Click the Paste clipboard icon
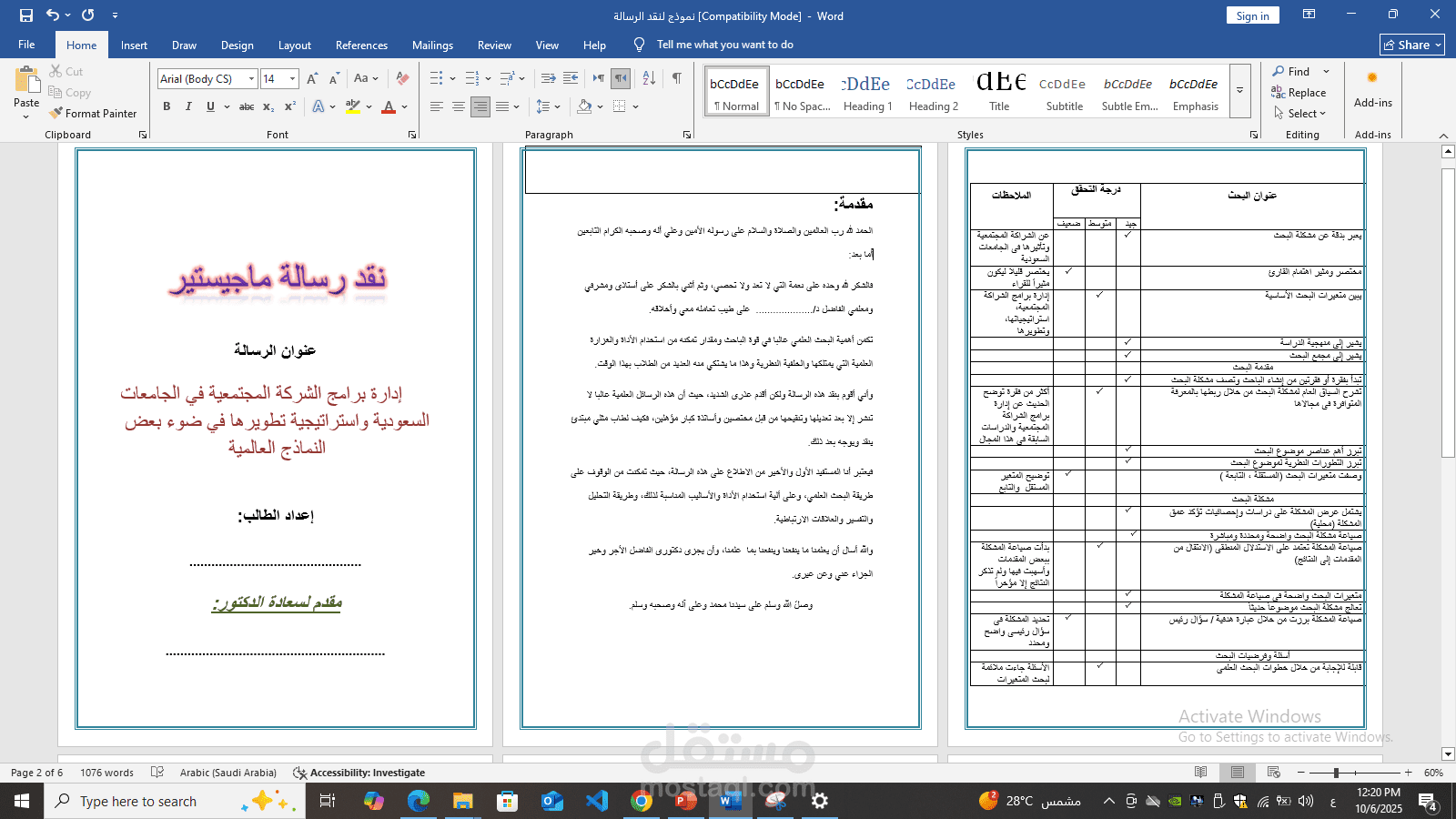Viewport: 1456px width, 819px height. point(26,79)
